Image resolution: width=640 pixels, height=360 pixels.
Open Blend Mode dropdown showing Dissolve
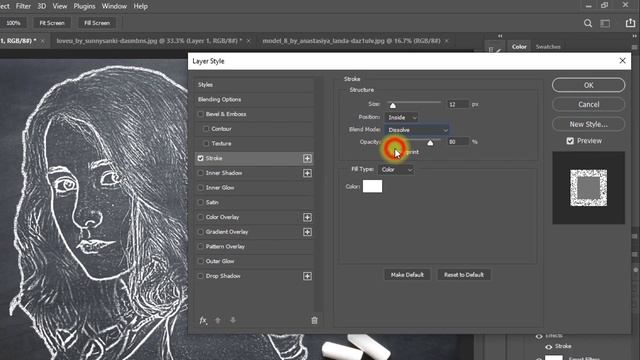click(416, 130)
